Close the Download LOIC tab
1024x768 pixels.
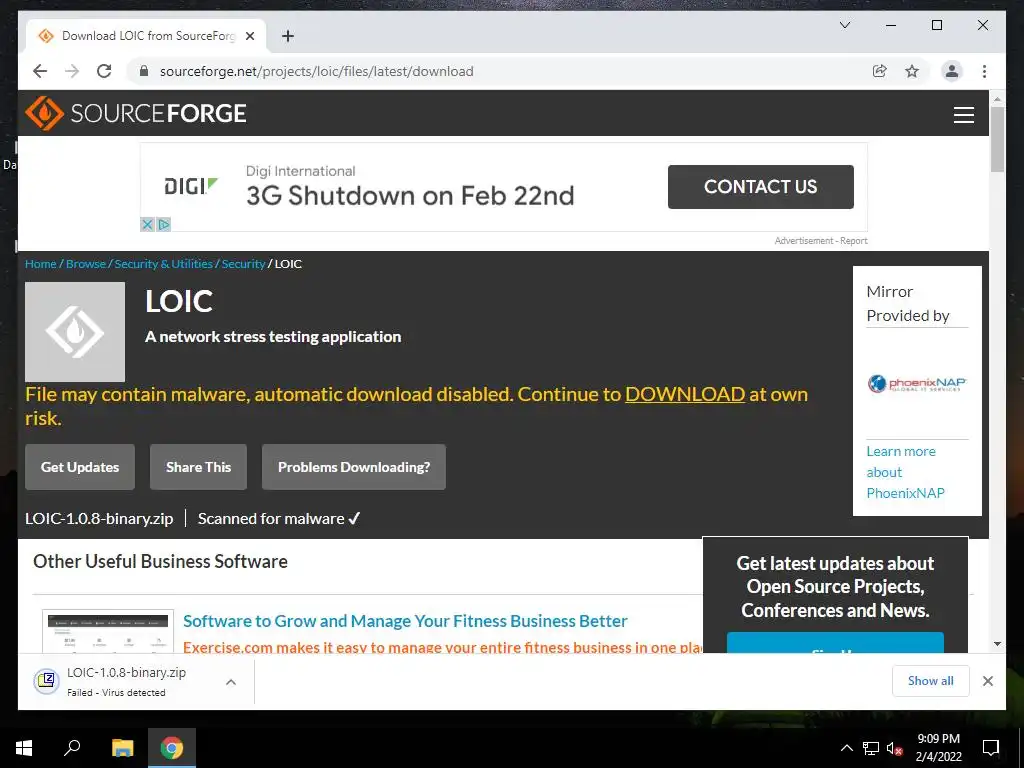pyautogui.click(x=249, y=36)
